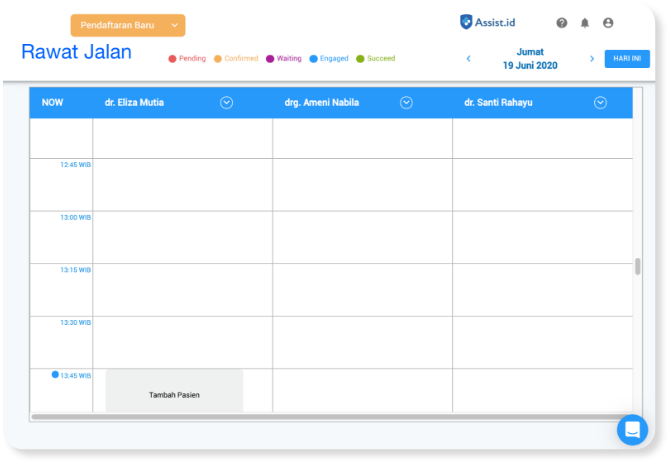Click the Confirmed legend label
Image resolution: width=671 pixels, height=465 pixels.
pyautogui.click(x=241, y=58)
